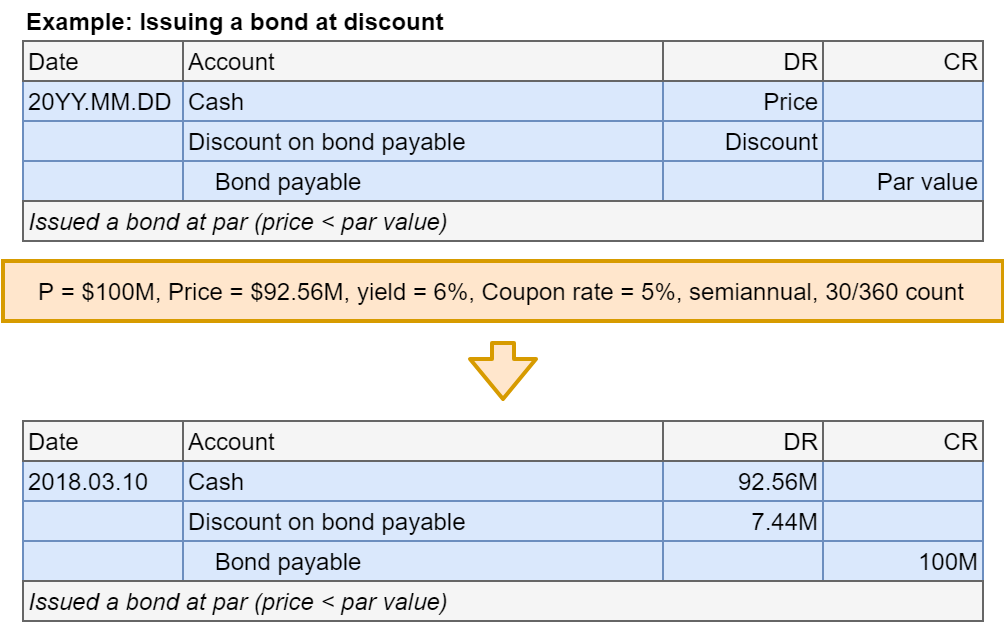Click the 'Price' debit cell
The height and width of the screenshot is (622, 1004).
tap(742, 102)
